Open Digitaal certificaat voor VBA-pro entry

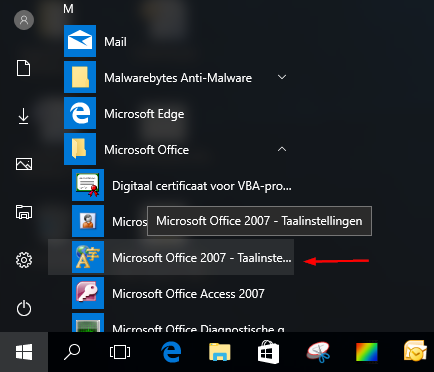[202, 186]
